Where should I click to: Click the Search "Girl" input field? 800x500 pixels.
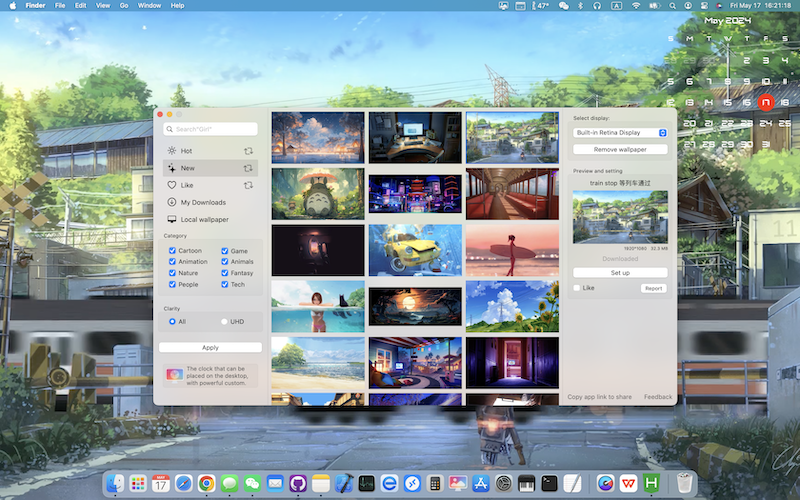[x=210, y=129]
